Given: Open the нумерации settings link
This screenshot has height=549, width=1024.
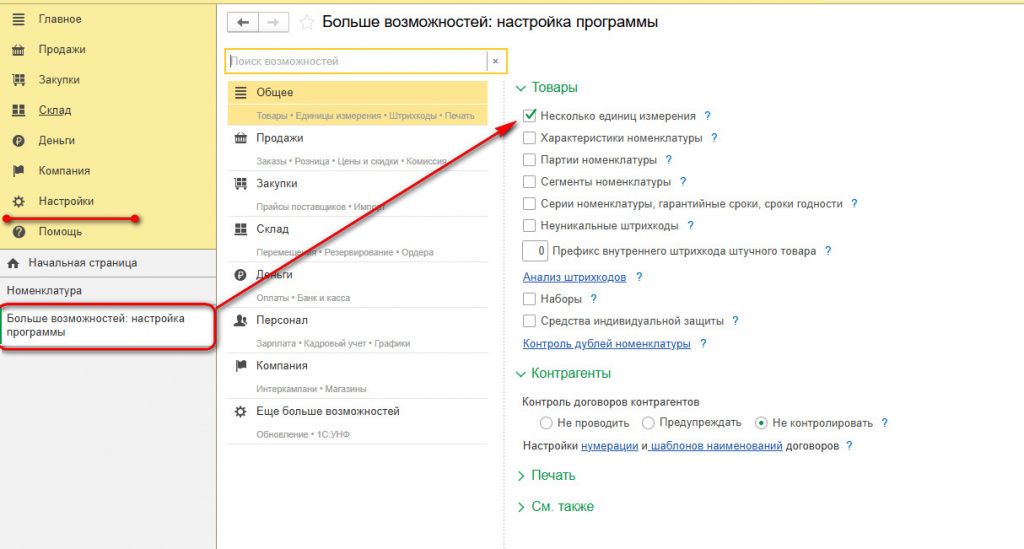Looking at the screenshot, I should click(609, 447).
